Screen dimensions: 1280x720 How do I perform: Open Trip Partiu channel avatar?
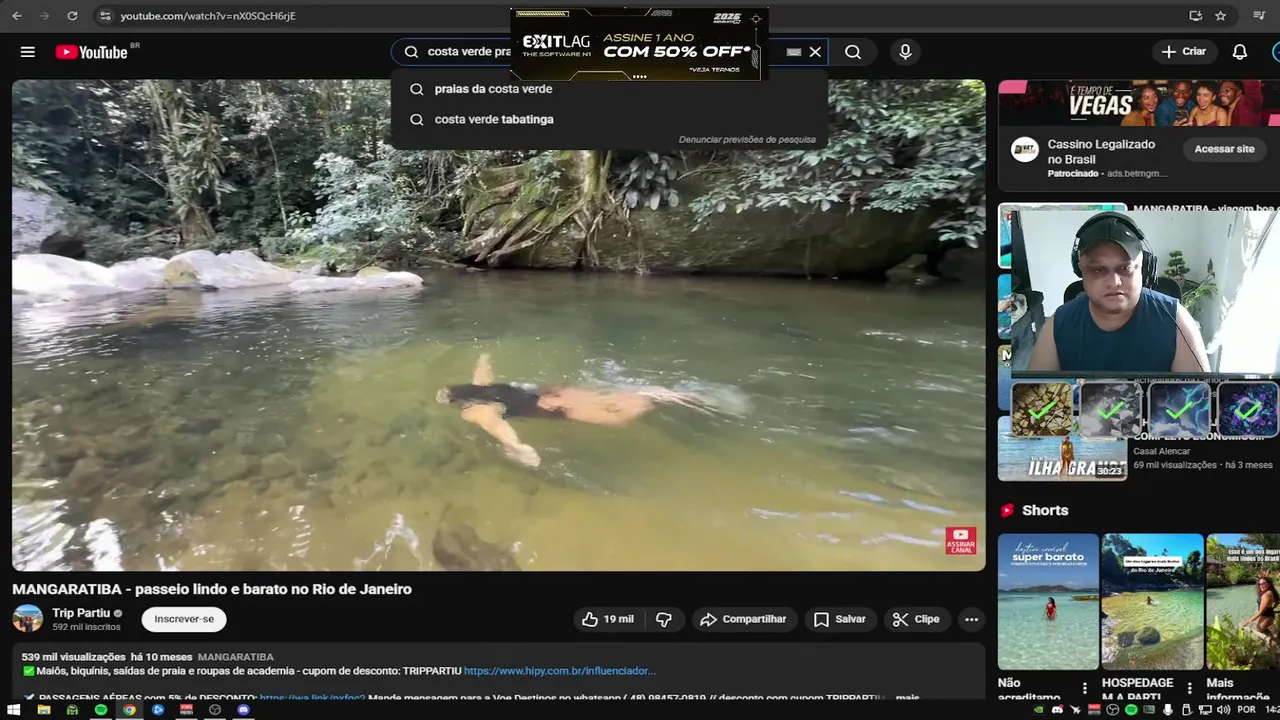(x=27, y=619)
